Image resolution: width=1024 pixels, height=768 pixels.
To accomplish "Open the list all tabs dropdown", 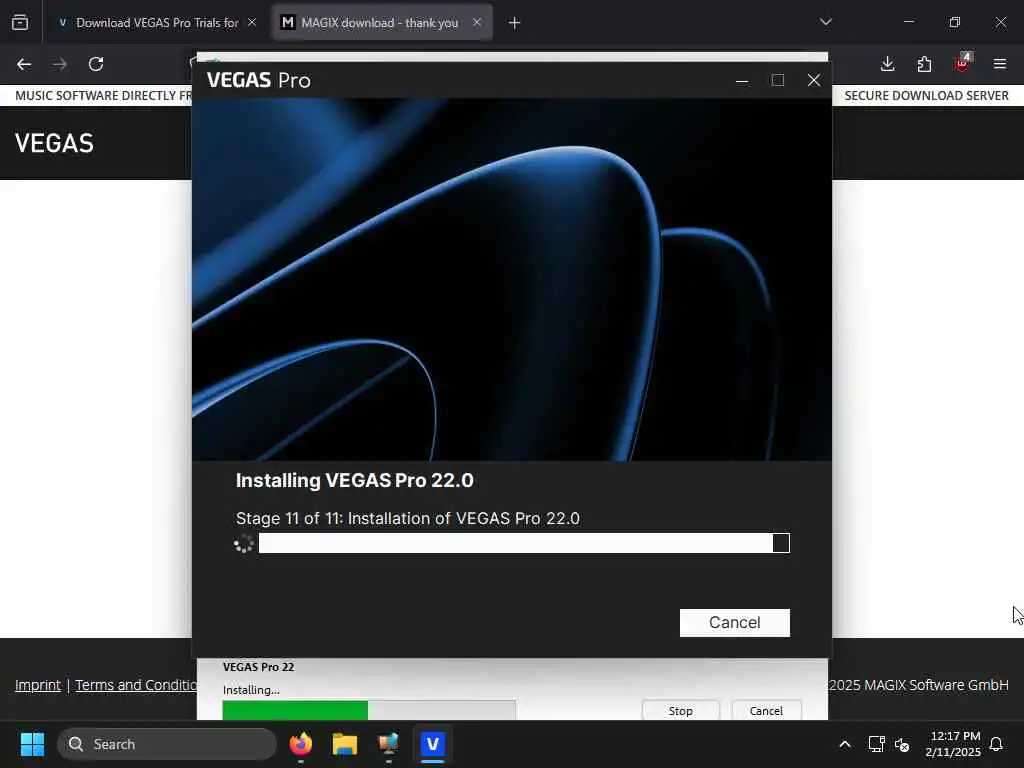I will [x=825, y=22].
